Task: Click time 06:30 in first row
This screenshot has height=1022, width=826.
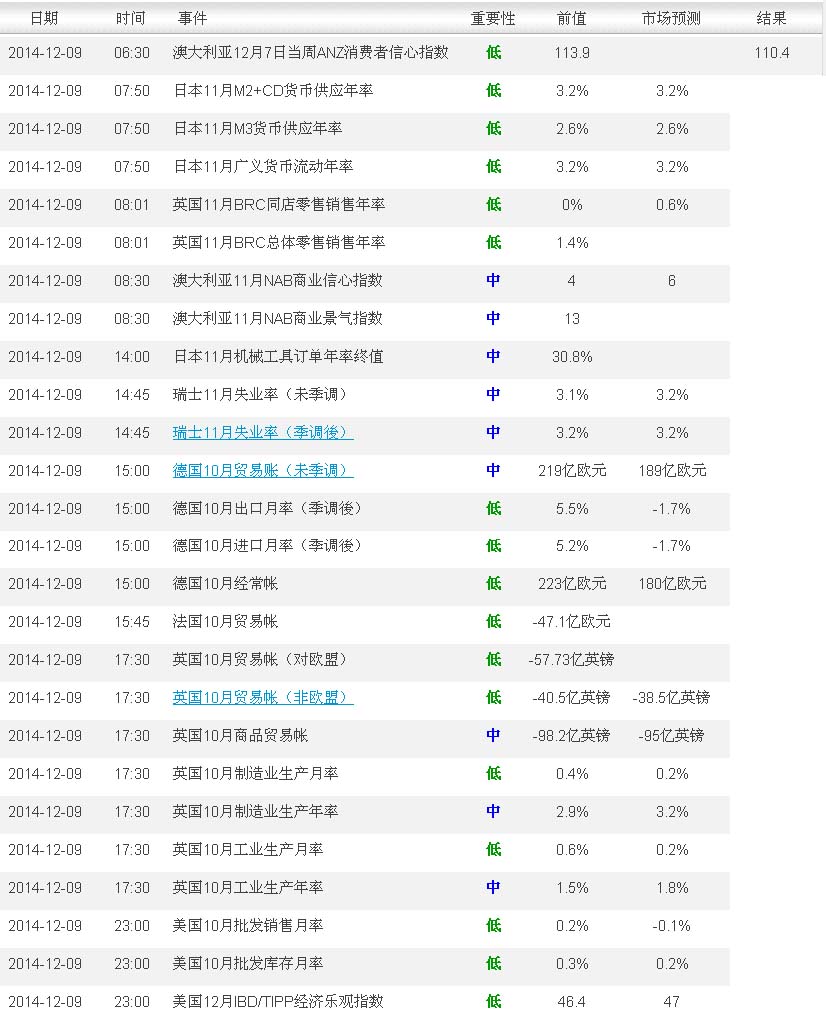Action: (x=132, y=53)
